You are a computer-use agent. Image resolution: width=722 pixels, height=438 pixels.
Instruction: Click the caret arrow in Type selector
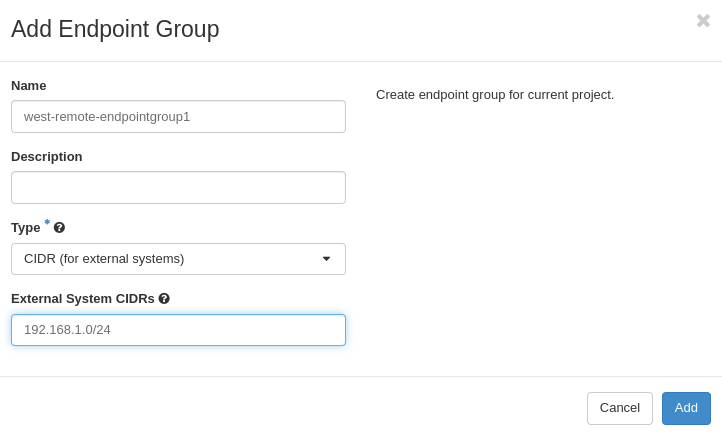tap(326, 259)
